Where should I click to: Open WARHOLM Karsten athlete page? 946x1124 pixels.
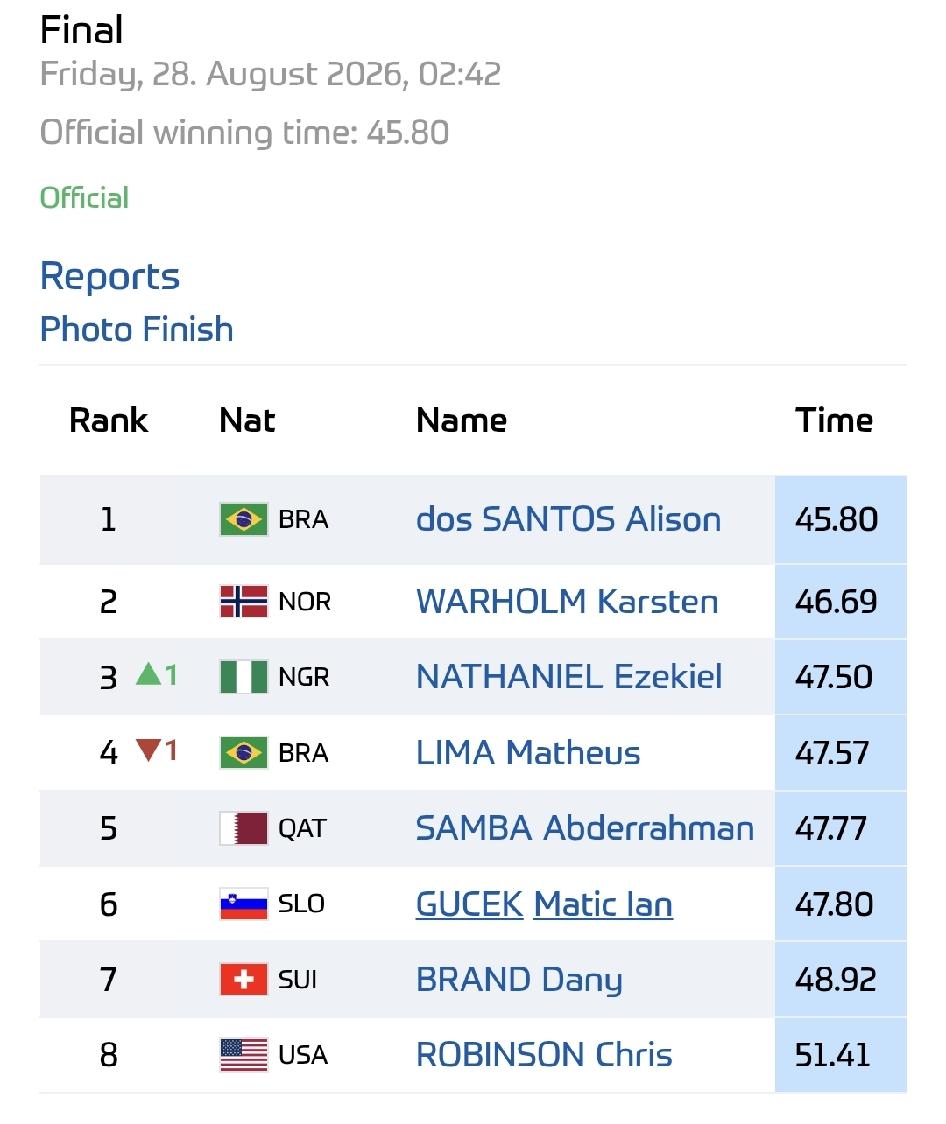click(567, 601)
